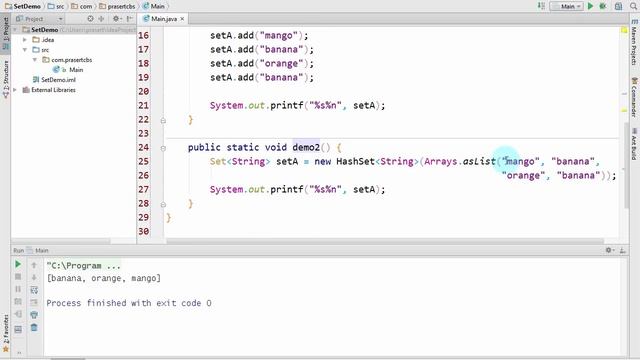
Task: Place cursor on demo2 method name
Action: click(x=306, y=147)
